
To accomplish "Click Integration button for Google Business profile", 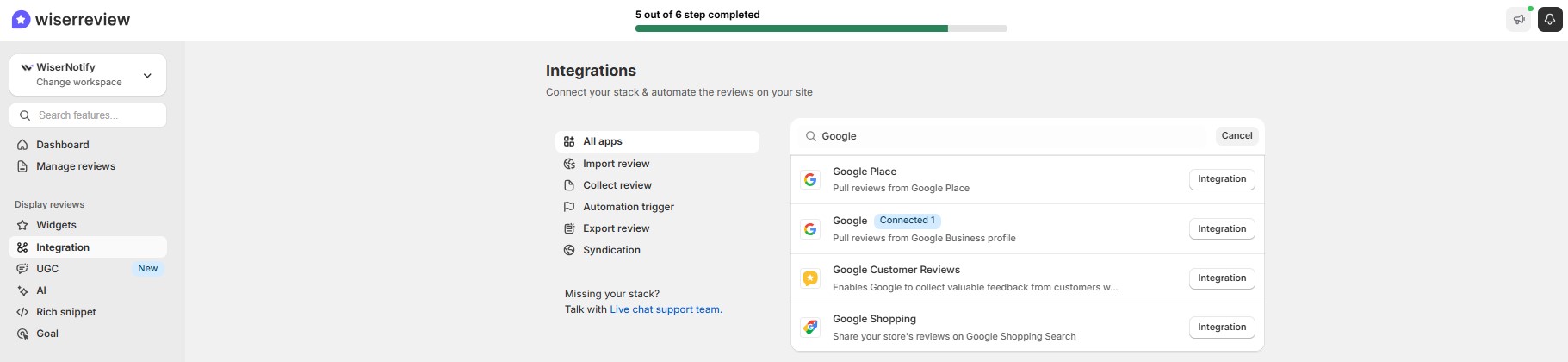I will [1222, 229].
